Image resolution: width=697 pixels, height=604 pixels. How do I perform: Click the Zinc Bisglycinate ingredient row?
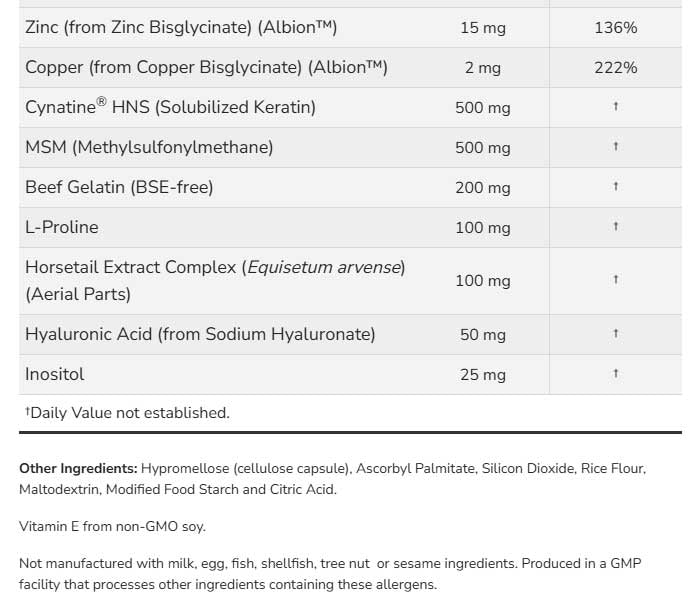coord(180,27)
